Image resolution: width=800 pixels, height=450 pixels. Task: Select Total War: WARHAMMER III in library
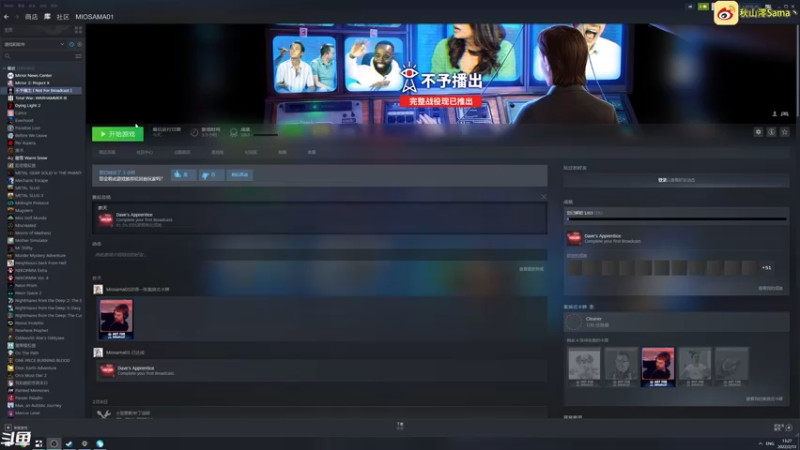click(42, 98)
